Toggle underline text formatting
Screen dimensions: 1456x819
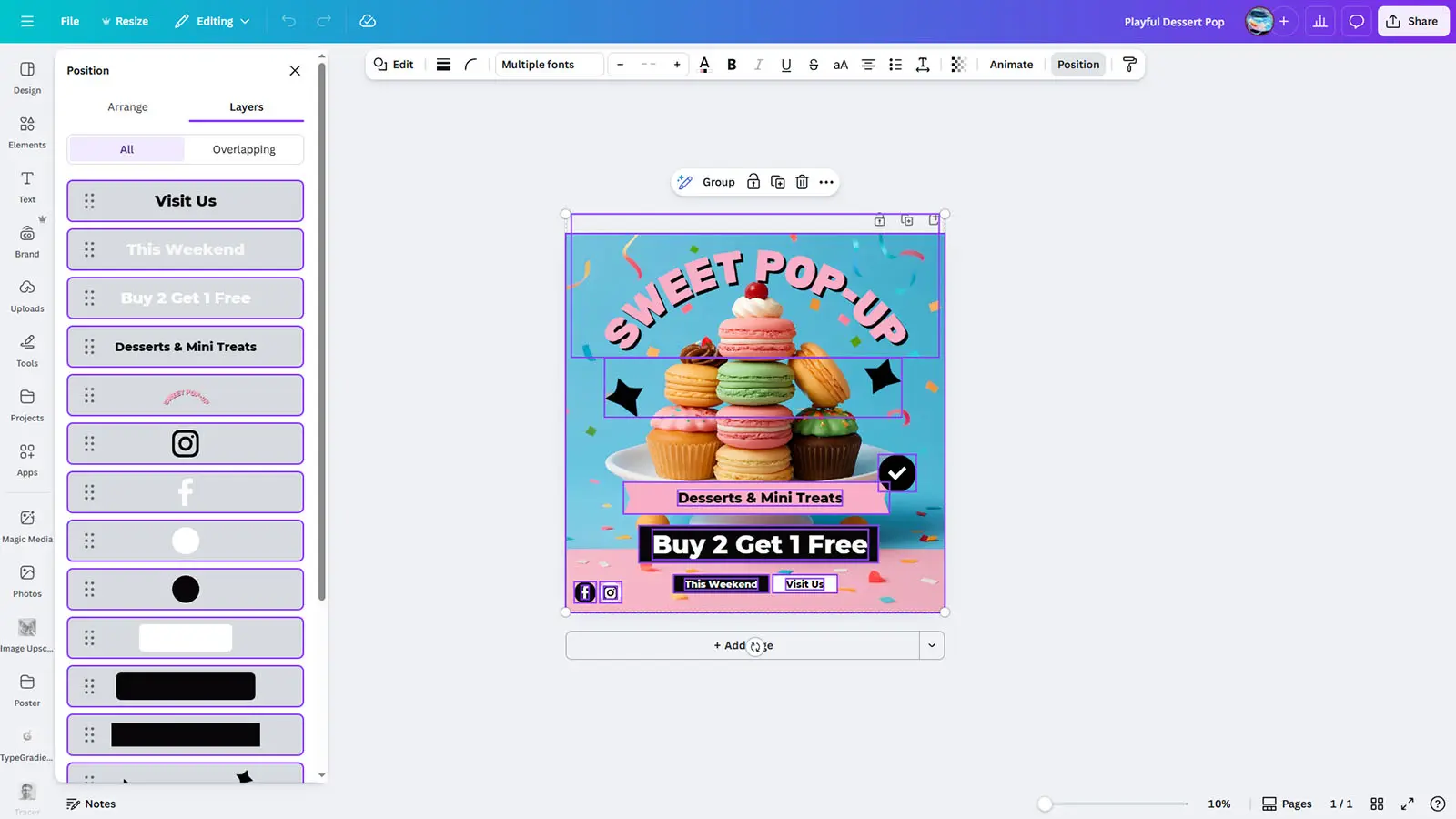coord(786,65)
